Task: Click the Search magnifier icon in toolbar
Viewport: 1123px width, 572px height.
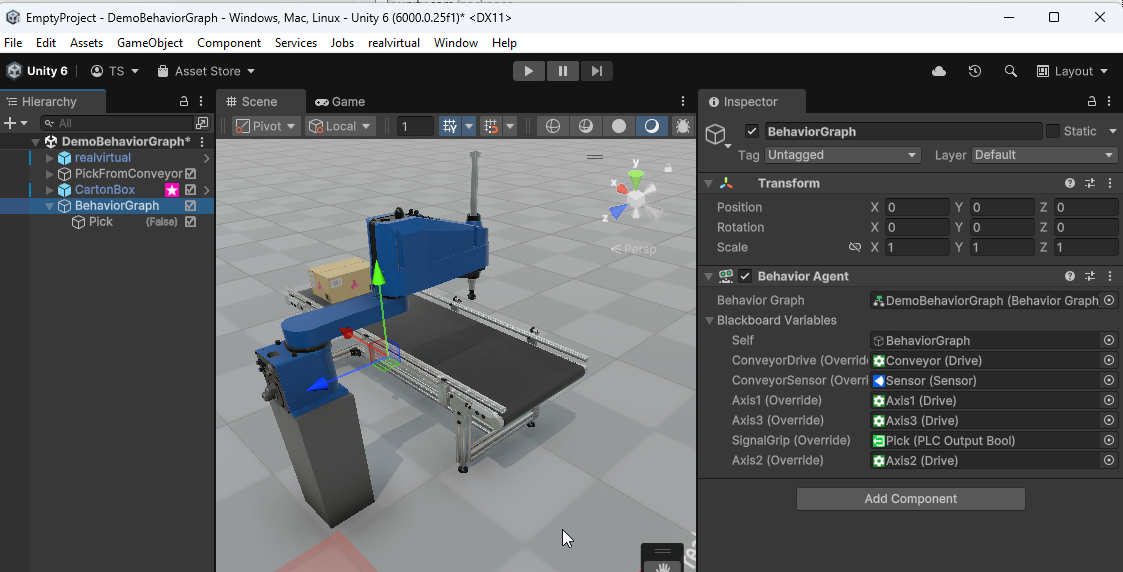Action: (1011, 71)
